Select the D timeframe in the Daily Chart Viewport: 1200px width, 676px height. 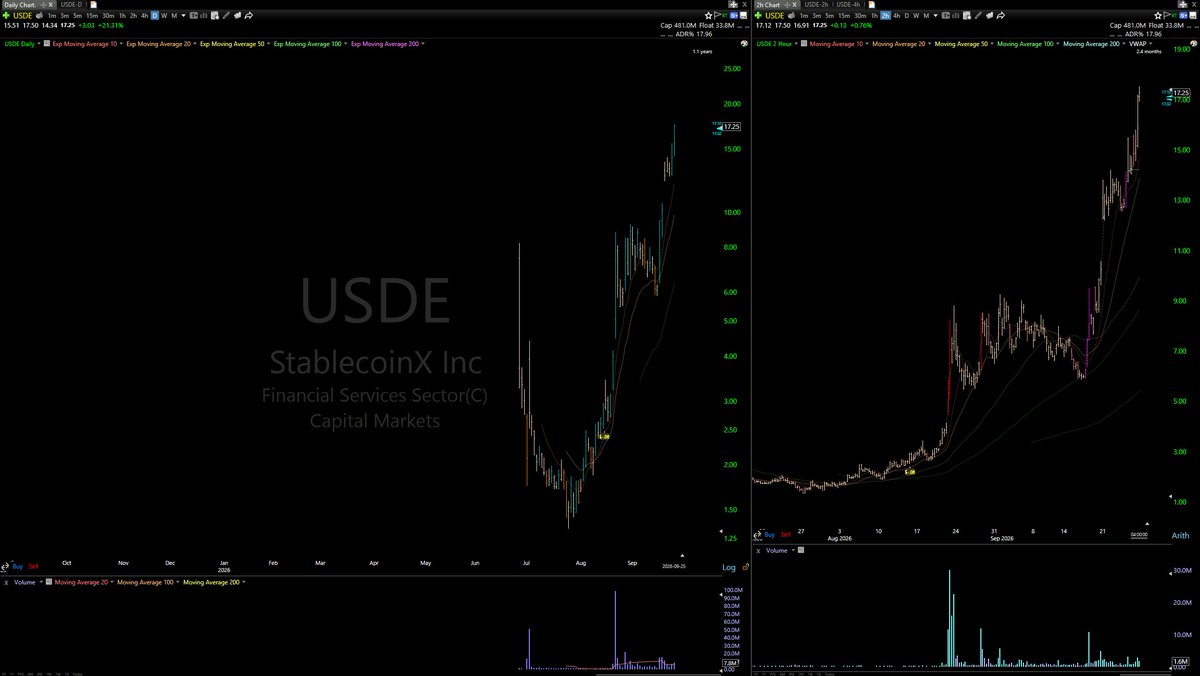tap(155, 16)
